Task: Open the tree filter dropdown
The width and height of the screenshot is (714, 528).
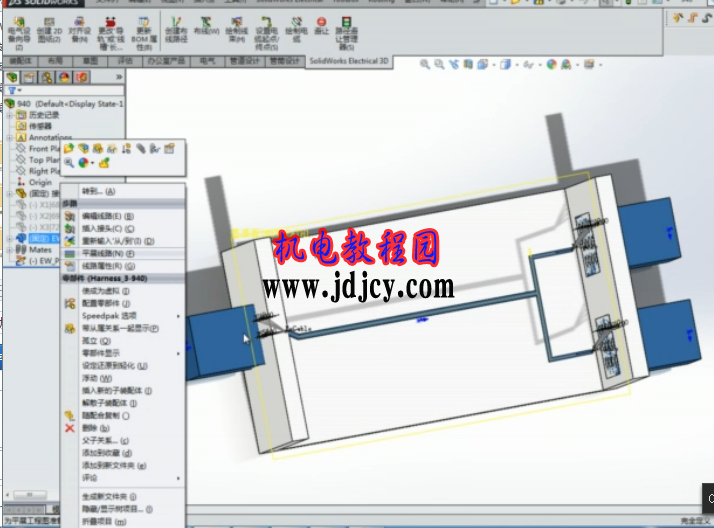Action: coord(15,91)
